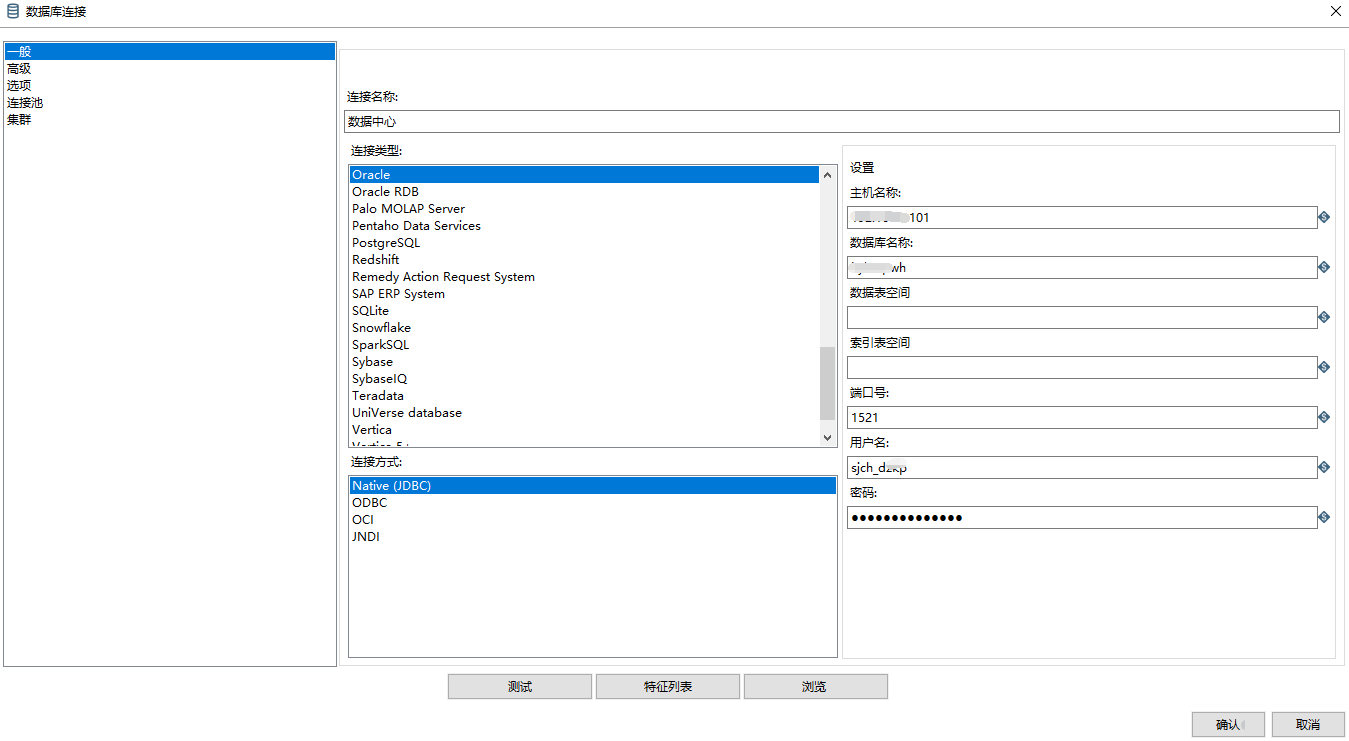Click the variable icon beside 索引表空间 field
Screen dimensions: 1349x741
pos(1322,367)
